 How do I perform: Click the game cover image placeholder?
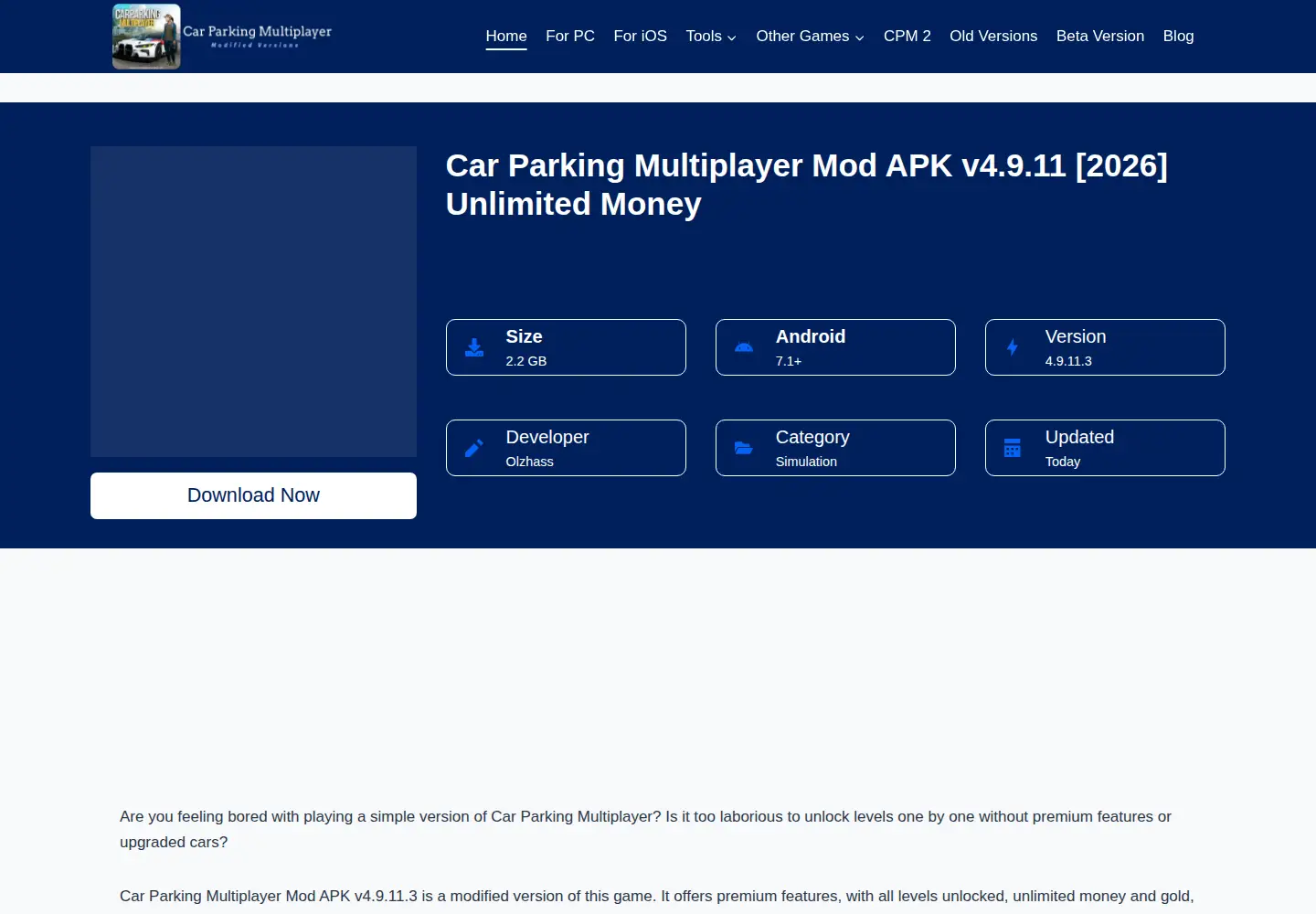253,302
